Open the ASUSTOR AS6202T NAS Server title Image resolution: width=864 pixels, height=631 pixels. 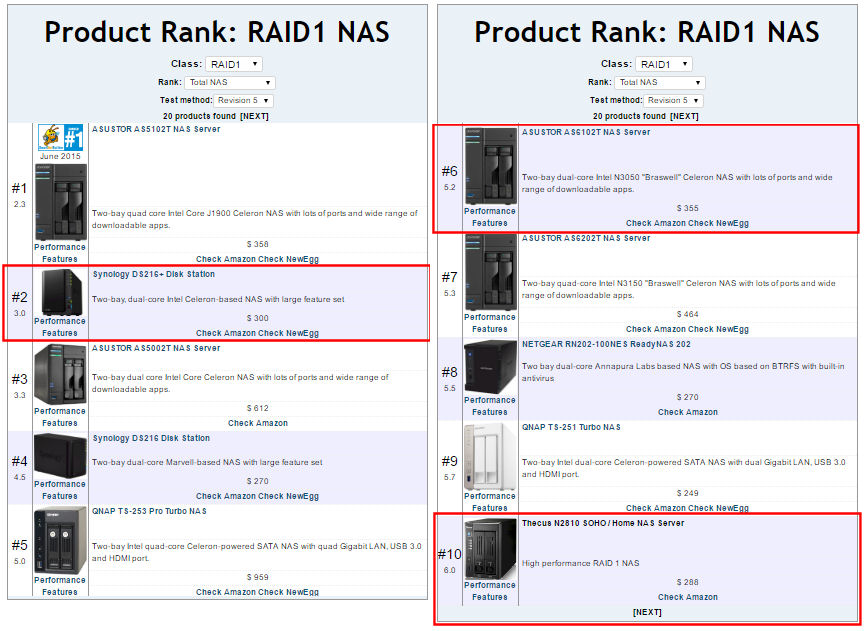[x=586, y=238]
